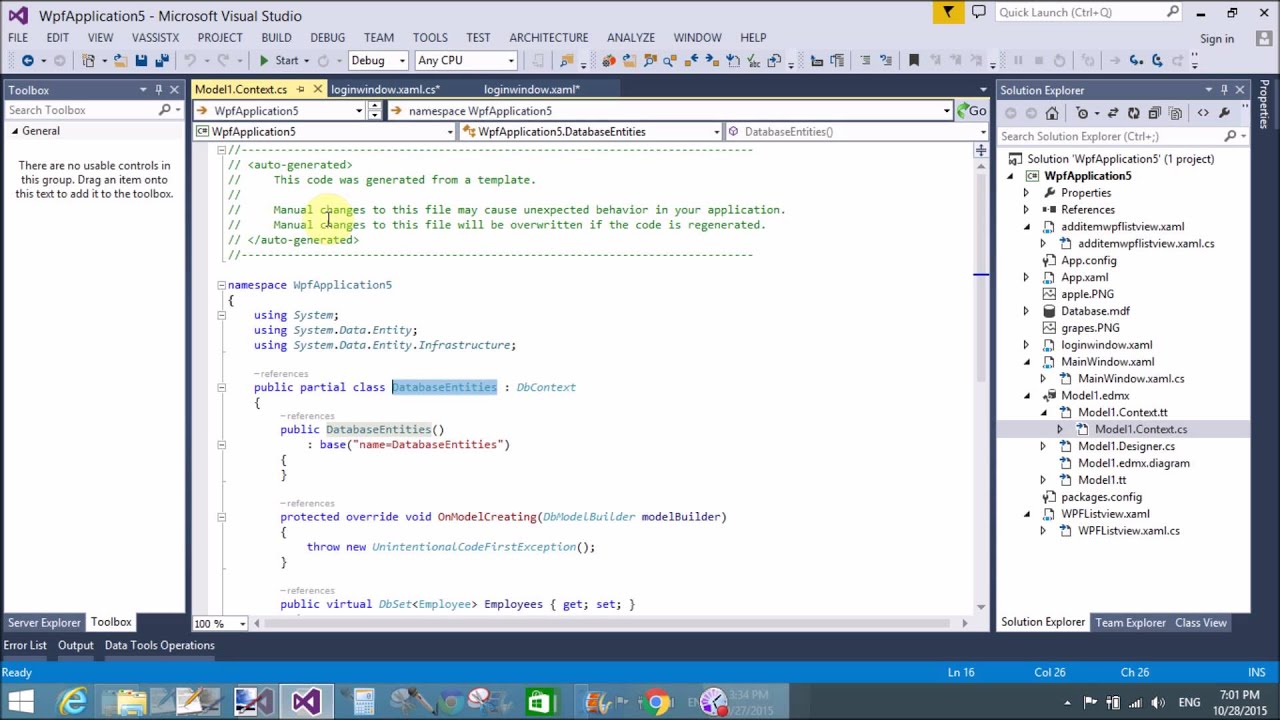Start debugging with the Start button
Viewport: 1280px width, 720px height.
(x=278, y=61)
